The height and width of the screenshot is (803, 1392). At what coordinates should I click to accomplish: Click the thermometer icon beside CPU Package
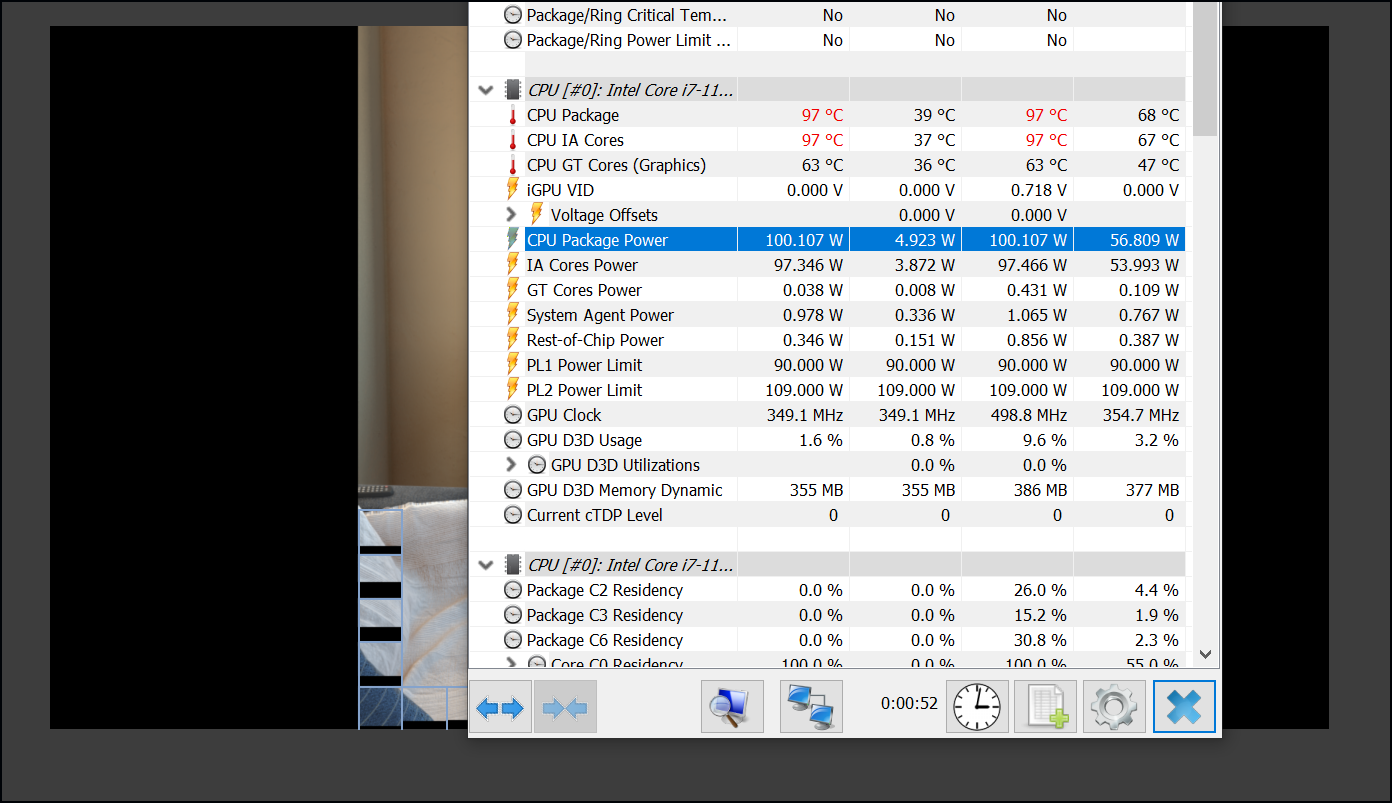513,116
